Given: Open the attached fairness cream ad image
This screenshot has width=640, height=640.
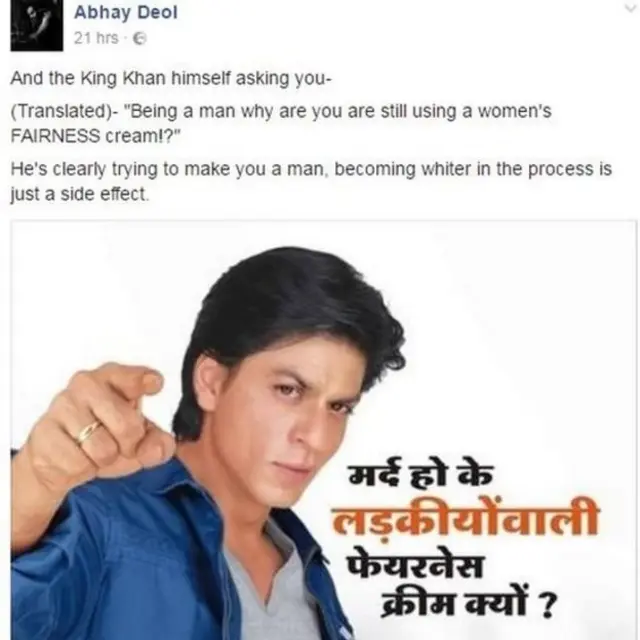Looking at the screenshot, I should click(x=323, y=430).
